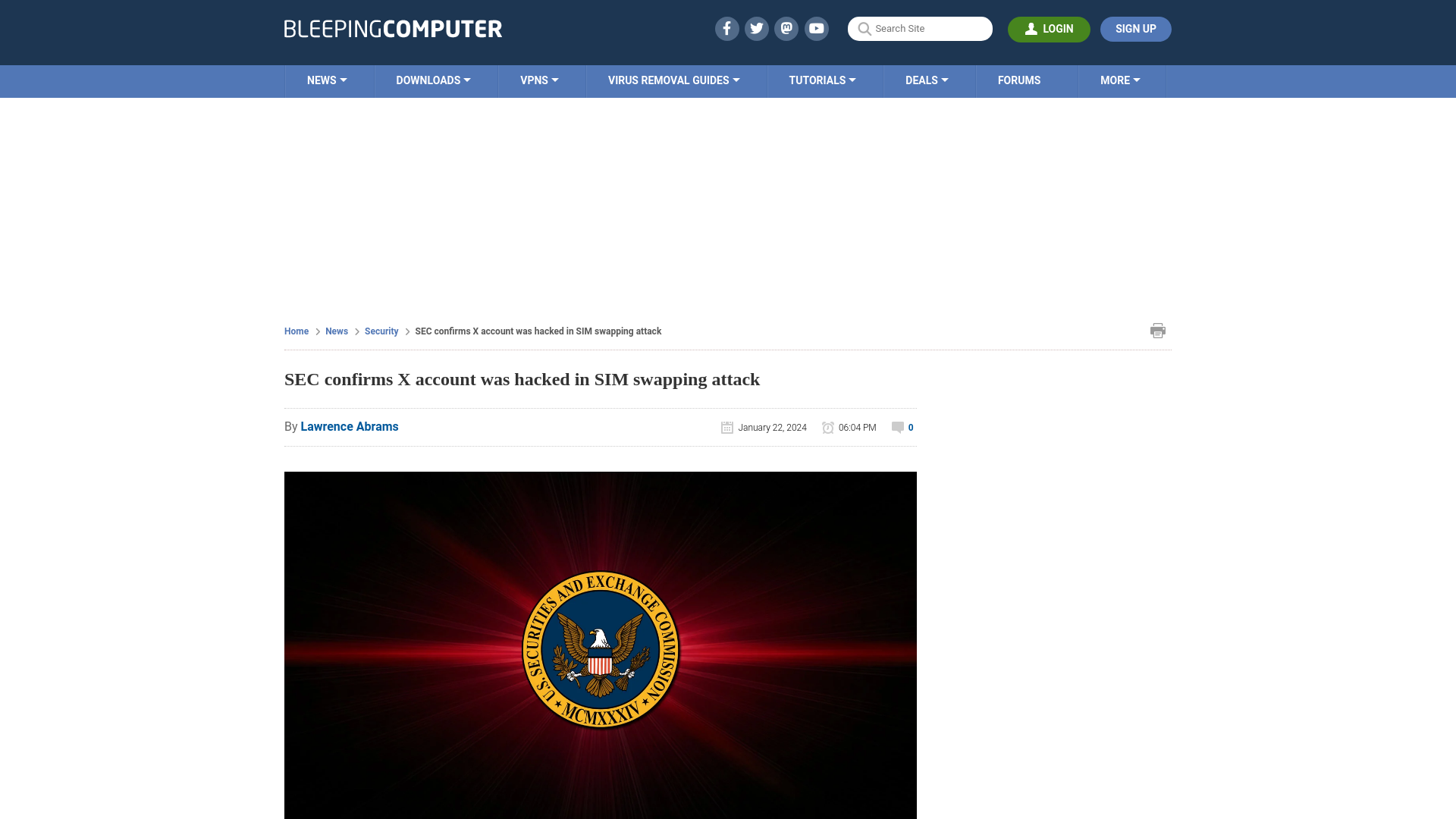Click the Security breadcrumb link

click(x=381, y=331)
